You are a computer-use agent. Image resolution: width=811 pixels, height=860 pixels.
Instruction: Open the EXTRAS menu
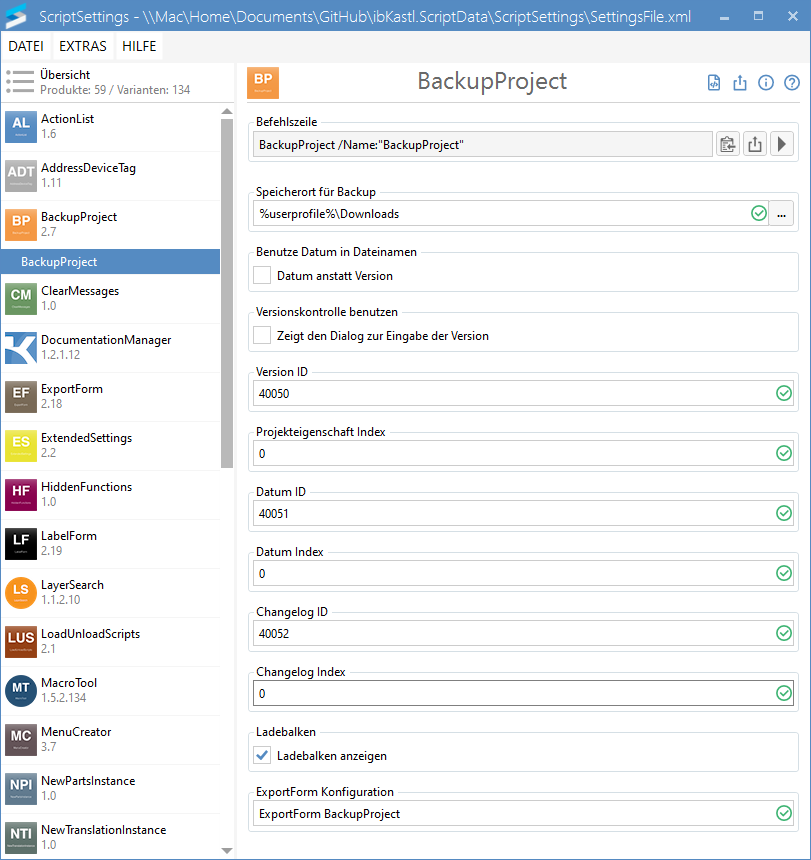82,46
